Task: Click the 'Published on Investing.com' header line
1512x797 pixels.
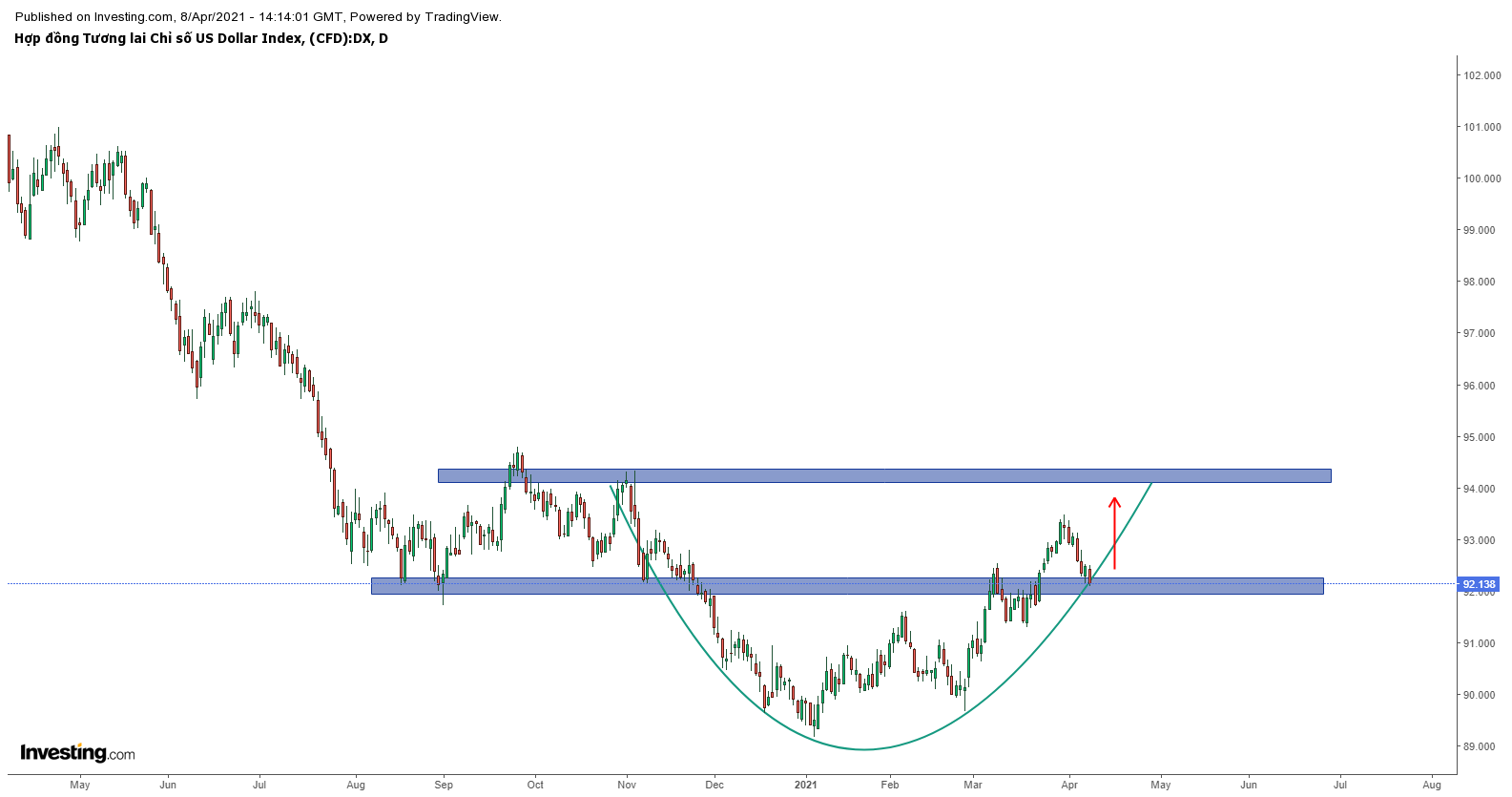Action: (258, 16)
